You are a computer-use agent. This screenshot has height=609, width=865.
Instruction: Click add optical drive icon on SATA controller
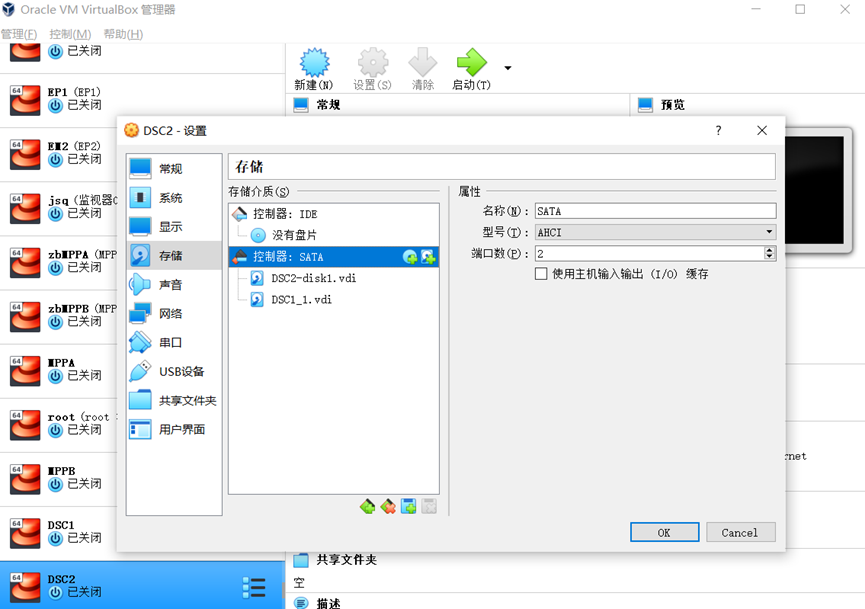click(x=410, y=257)
